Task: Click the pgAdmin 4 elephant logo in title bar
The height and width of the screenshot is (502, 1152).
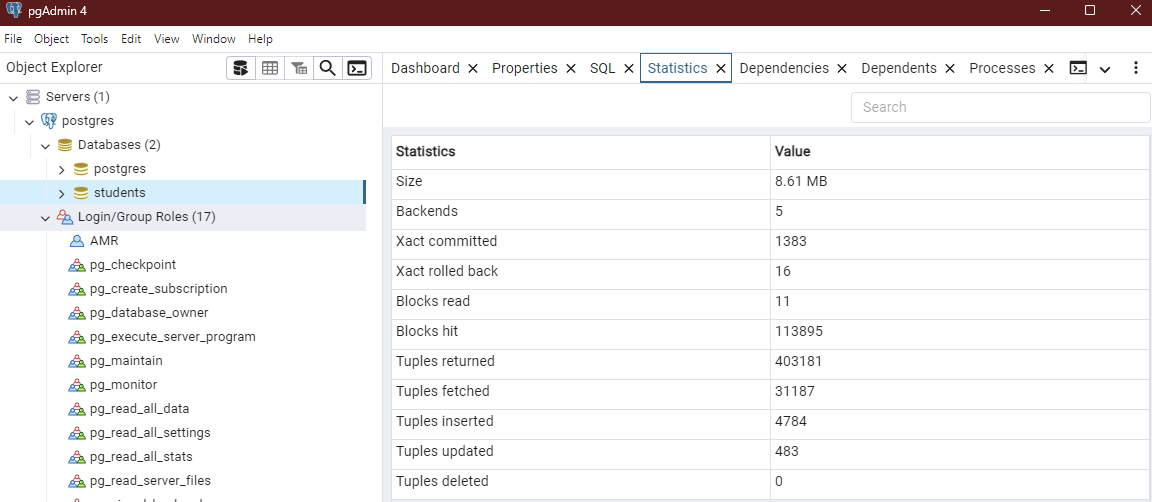Action: [13, 10]
